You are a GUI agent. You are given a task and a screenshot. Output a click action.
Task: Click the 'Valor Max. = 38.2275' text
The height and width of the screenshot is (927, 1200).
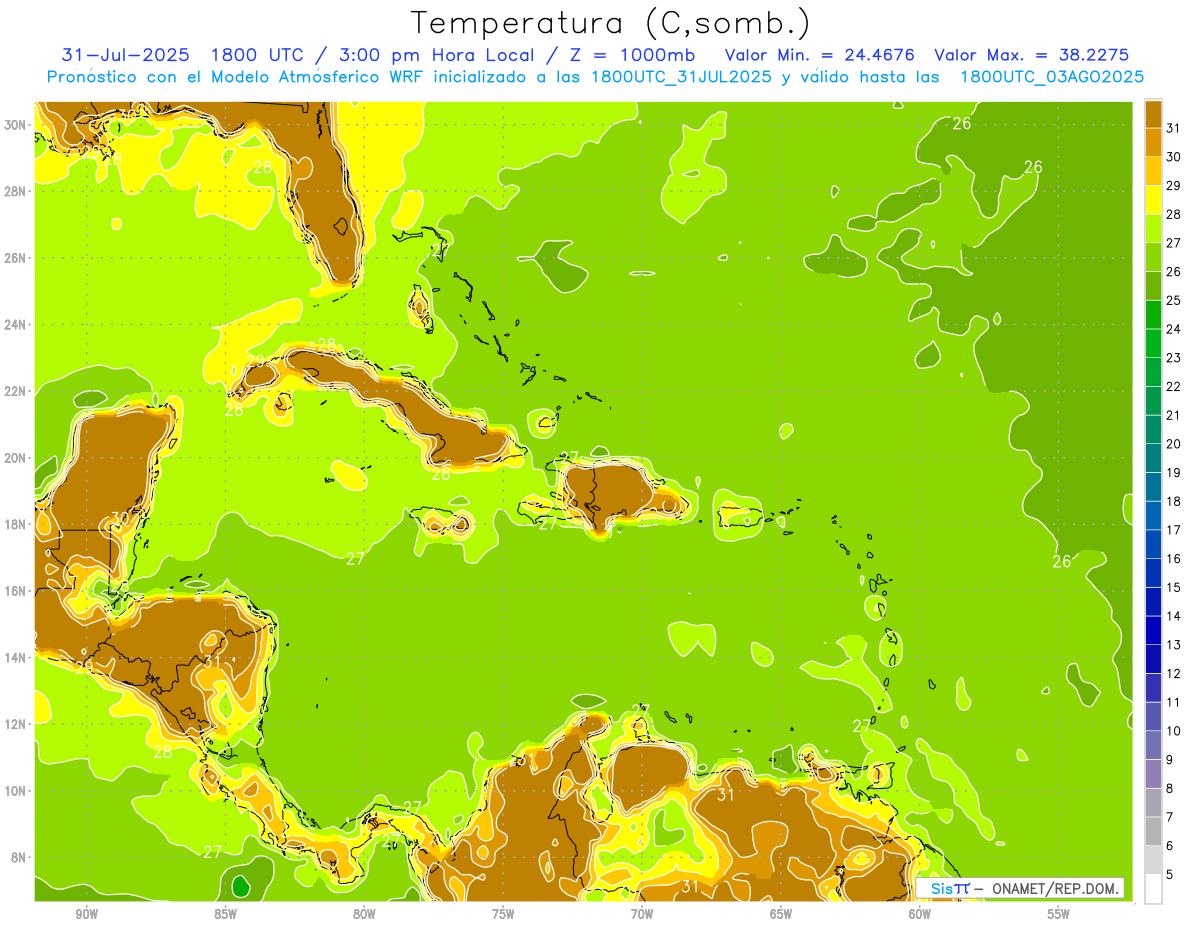point(1031,55)
